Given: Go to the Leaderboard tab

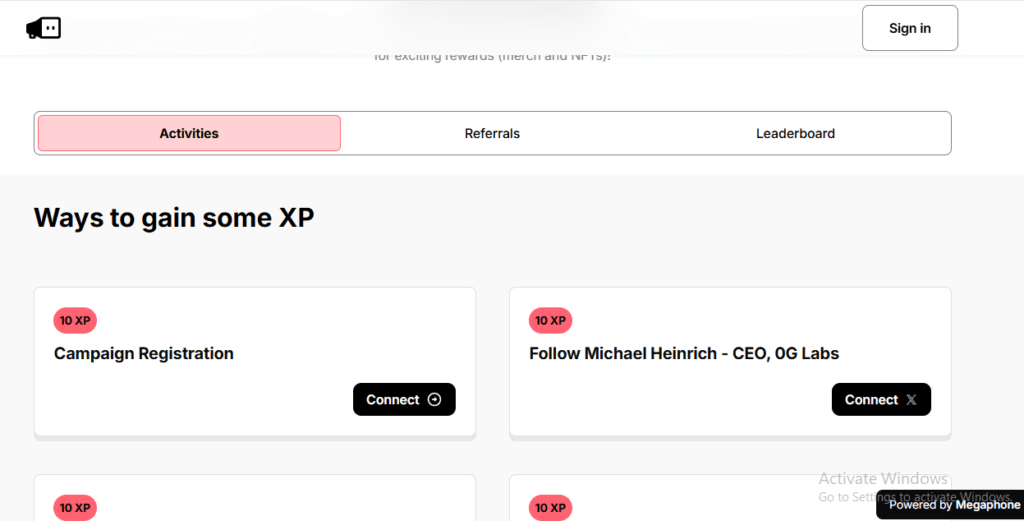Looking at the screenshot, I should [795, 133].
